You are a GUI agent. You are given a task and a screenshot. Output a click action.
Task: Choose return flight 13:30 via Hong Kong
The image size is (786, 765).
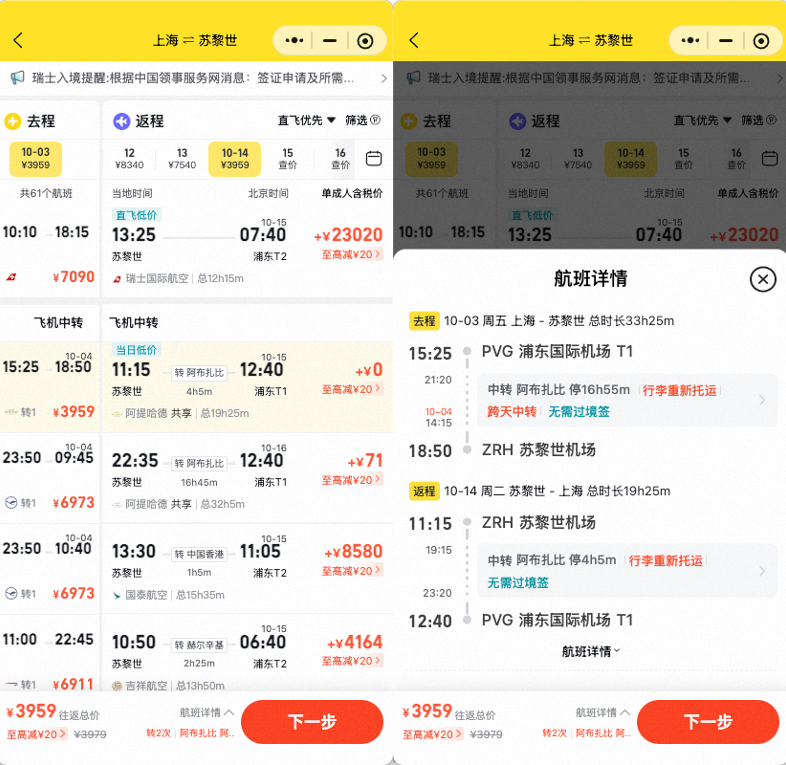point(247,568)
